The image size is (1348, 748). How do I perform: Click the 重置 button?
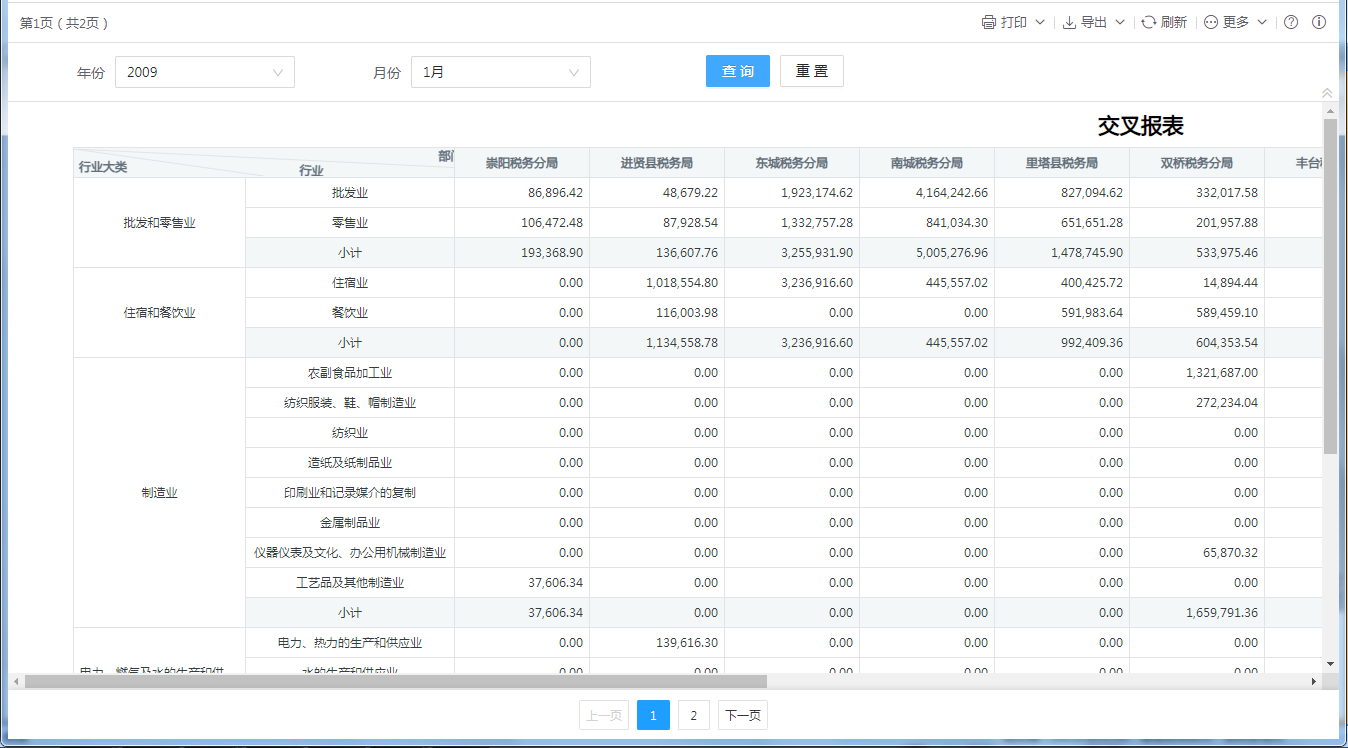click(x=811, y=71)
